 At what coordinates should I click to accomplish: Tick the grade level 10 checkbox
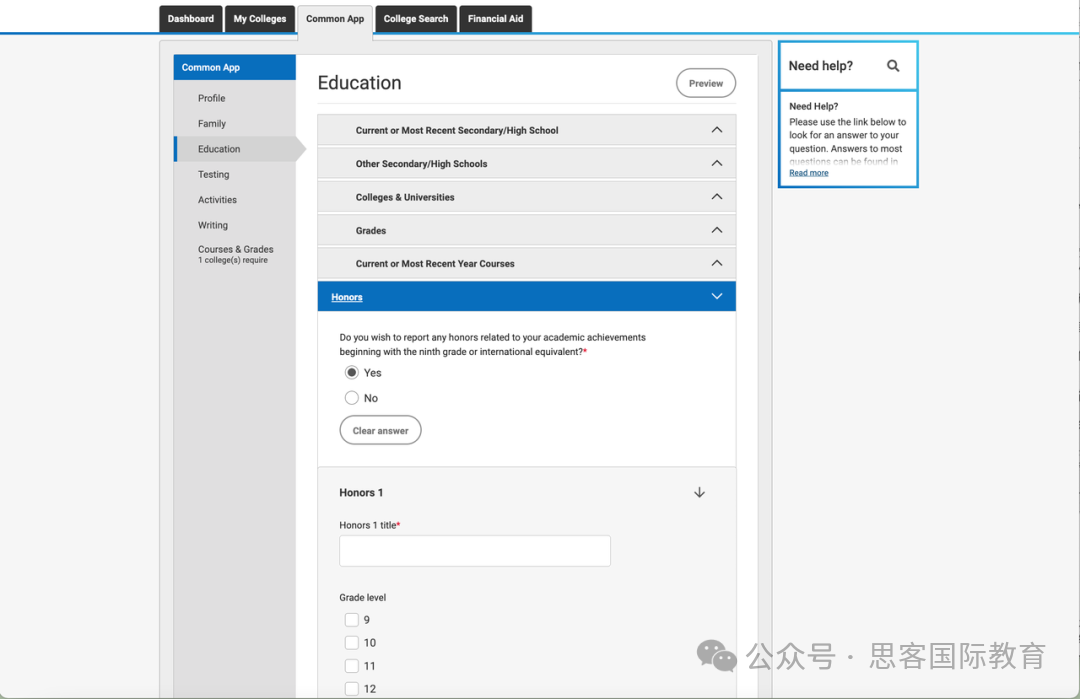[x=352, y=643]
